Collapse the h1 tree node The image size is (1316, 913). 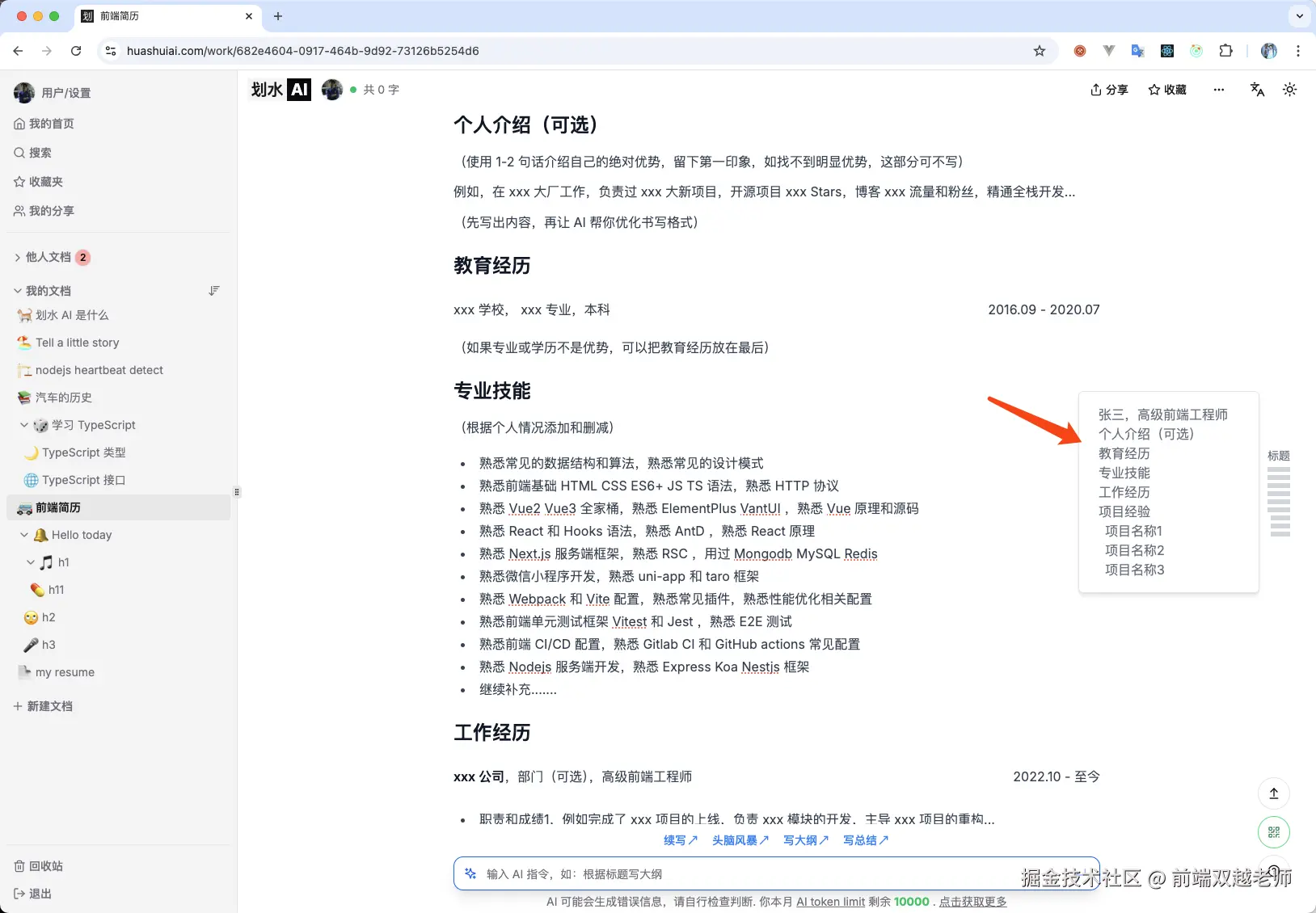coord(31,562)
